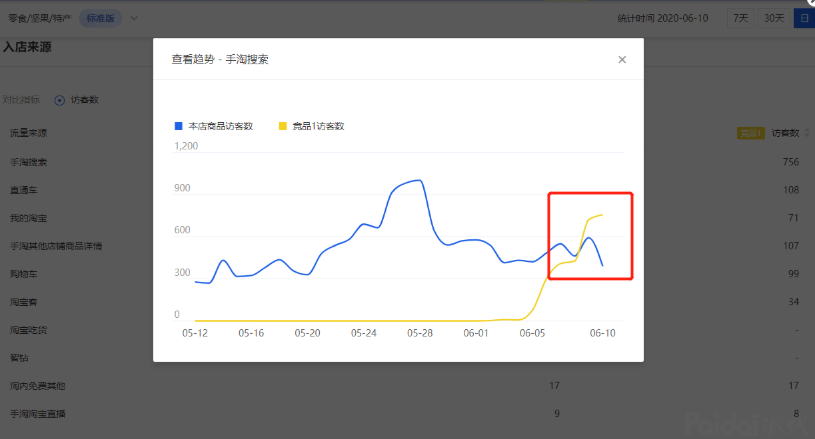
Task: Select the 日 period button
Action: tap(803, 18)
